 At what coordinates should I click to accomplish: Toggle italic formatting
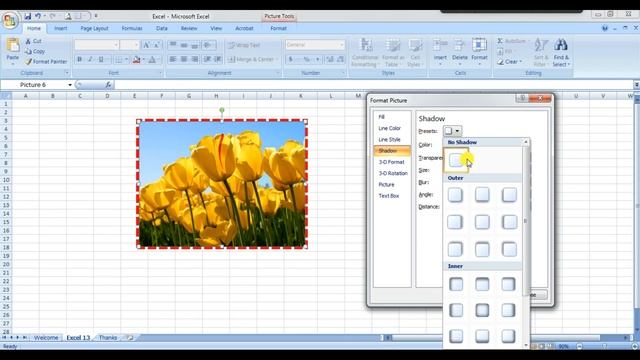[x=90, y=60]
